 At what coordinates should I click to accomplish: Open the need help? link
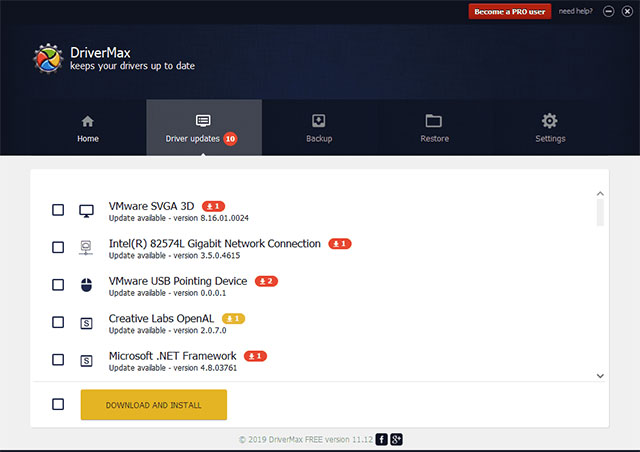[575, 11]
